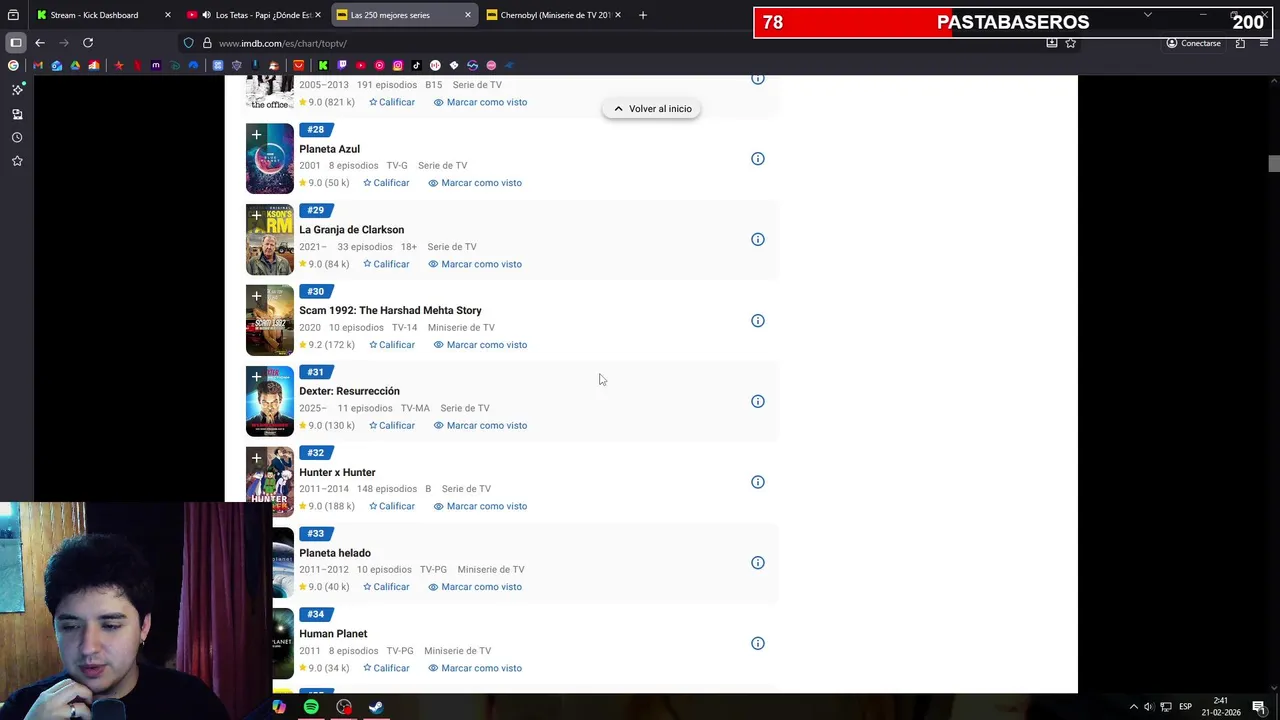This screenshot has width=1280, height=720.
Task: Open a new browser tab
Action: pos(643,15)
